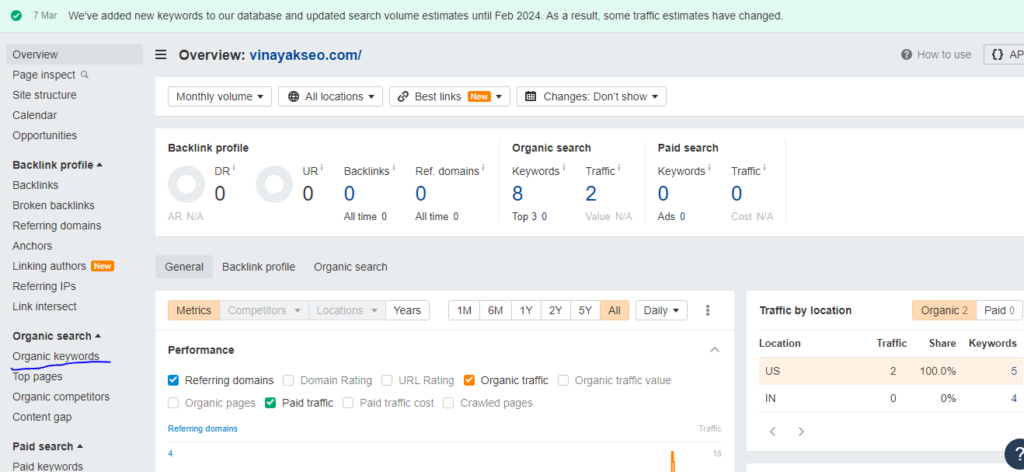The width and height of the screenshot is (1024, 472).
Task: Switch to the Organic search tab
Action: tap(351, 267)
